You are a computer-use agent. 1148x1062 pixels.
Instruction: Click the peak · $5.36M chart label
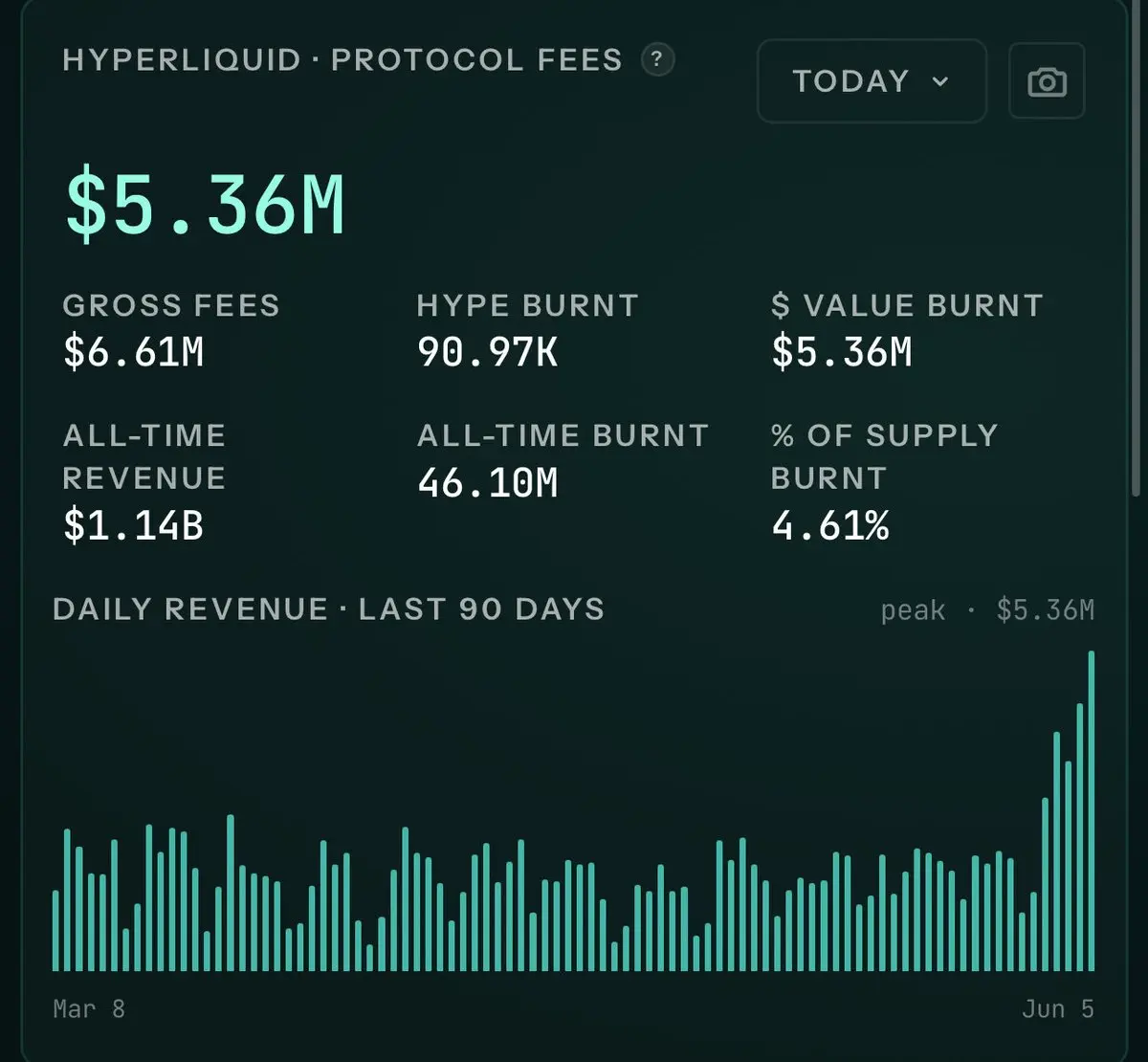(x=987, y=610)
